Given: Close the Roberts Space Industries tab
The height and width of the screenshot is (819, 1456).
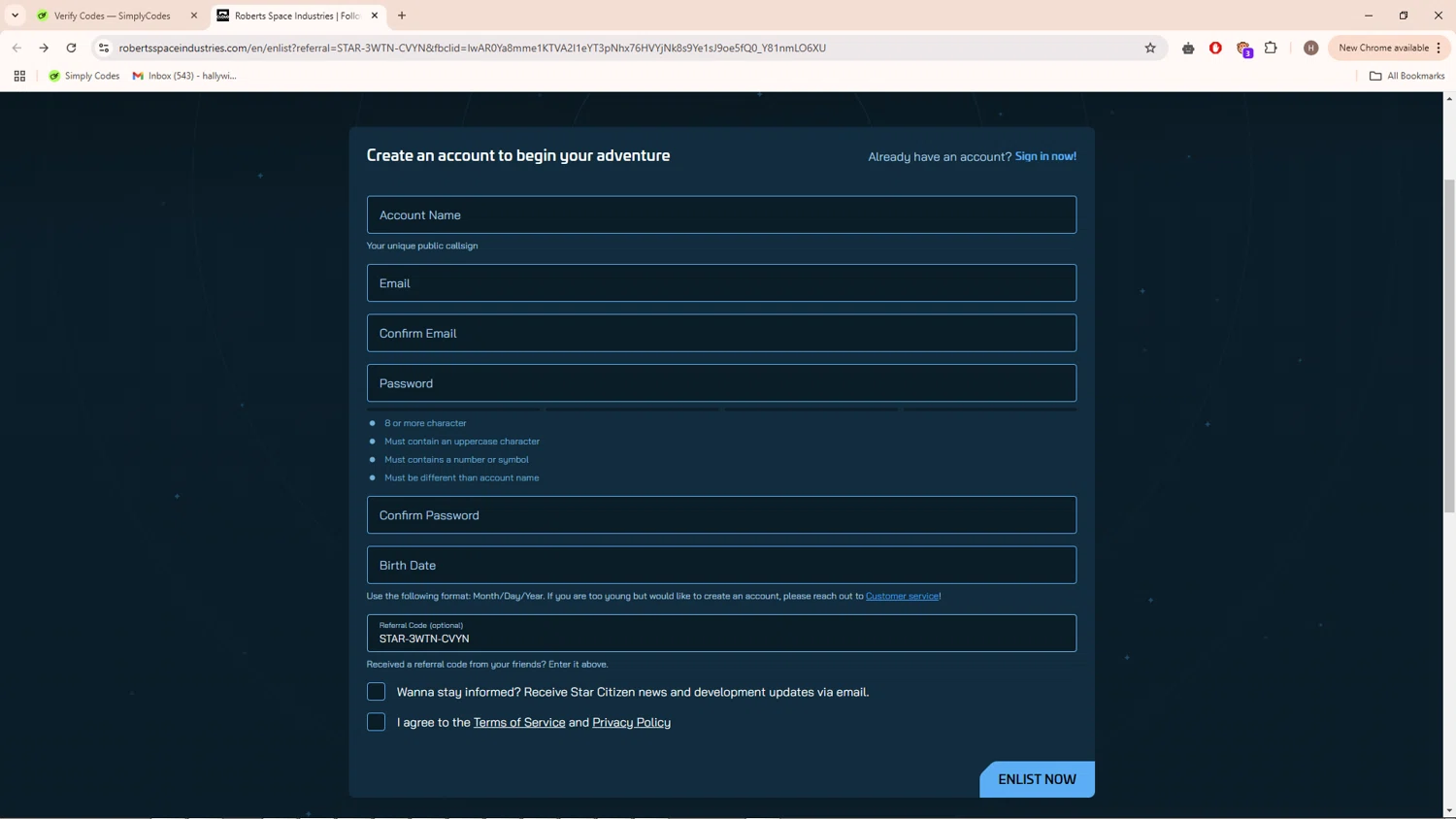Looking at the screenshot, I should pyautogui.click(x=375, y=16).
